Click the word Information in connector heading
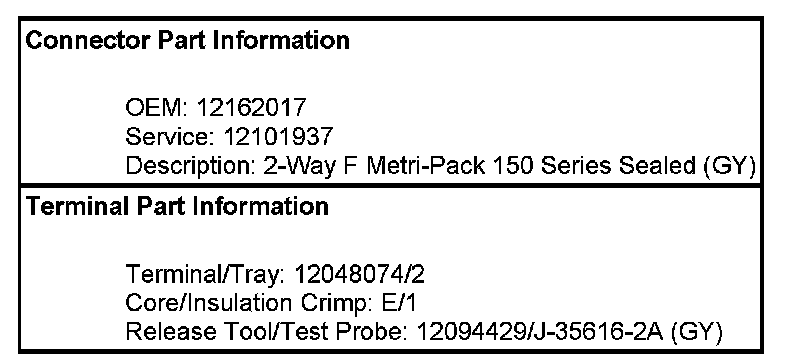 [x=281, y=40]
